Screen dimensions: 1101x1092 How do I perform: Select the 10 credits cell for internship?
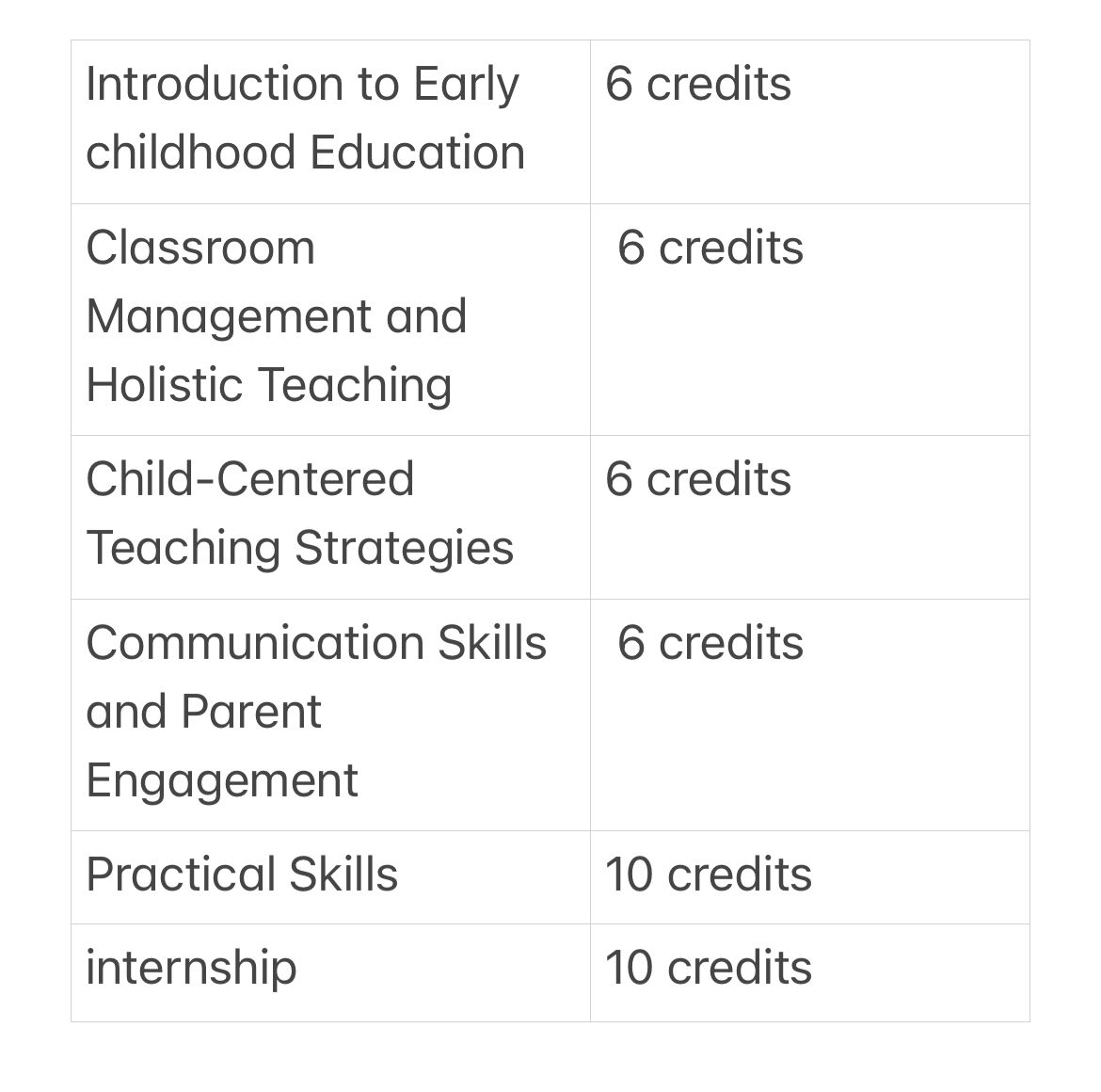[709, 968]
